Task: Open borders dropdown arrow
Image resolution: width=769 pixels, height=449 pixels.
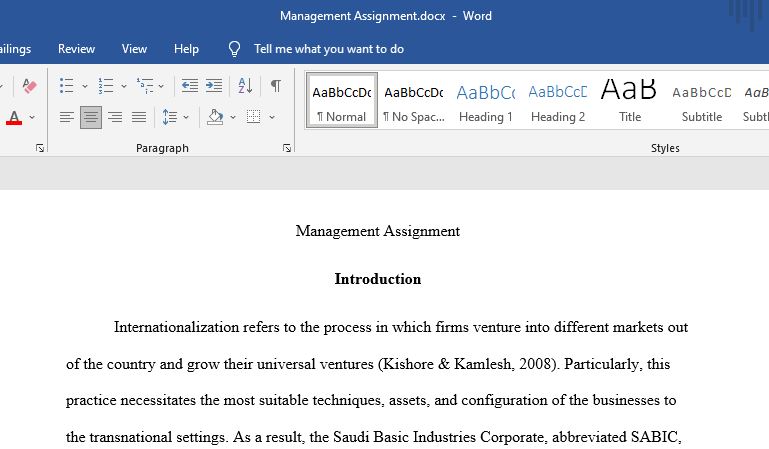Action: 272,117
